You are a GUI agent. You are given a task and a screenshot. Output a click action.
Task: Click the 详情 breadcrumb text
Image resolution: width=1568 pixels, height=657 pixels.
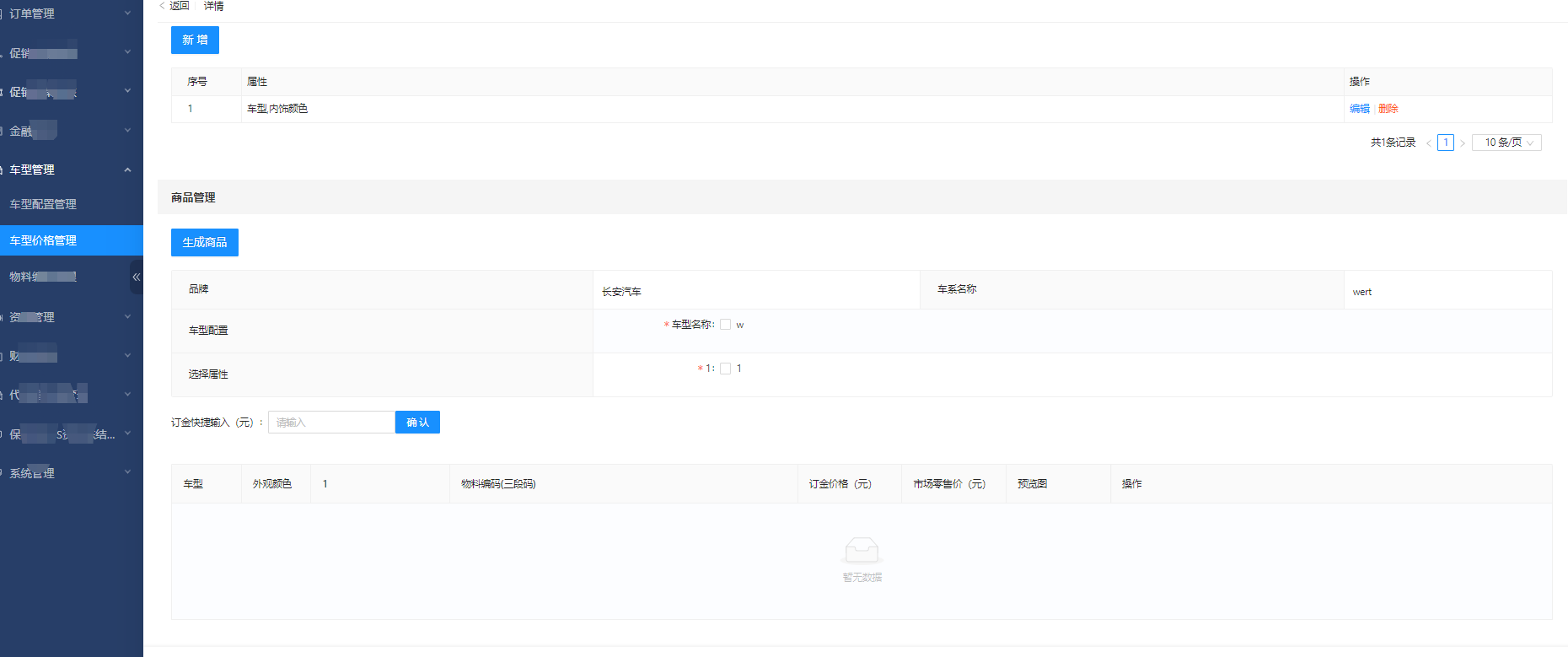(x=214, y=6)
